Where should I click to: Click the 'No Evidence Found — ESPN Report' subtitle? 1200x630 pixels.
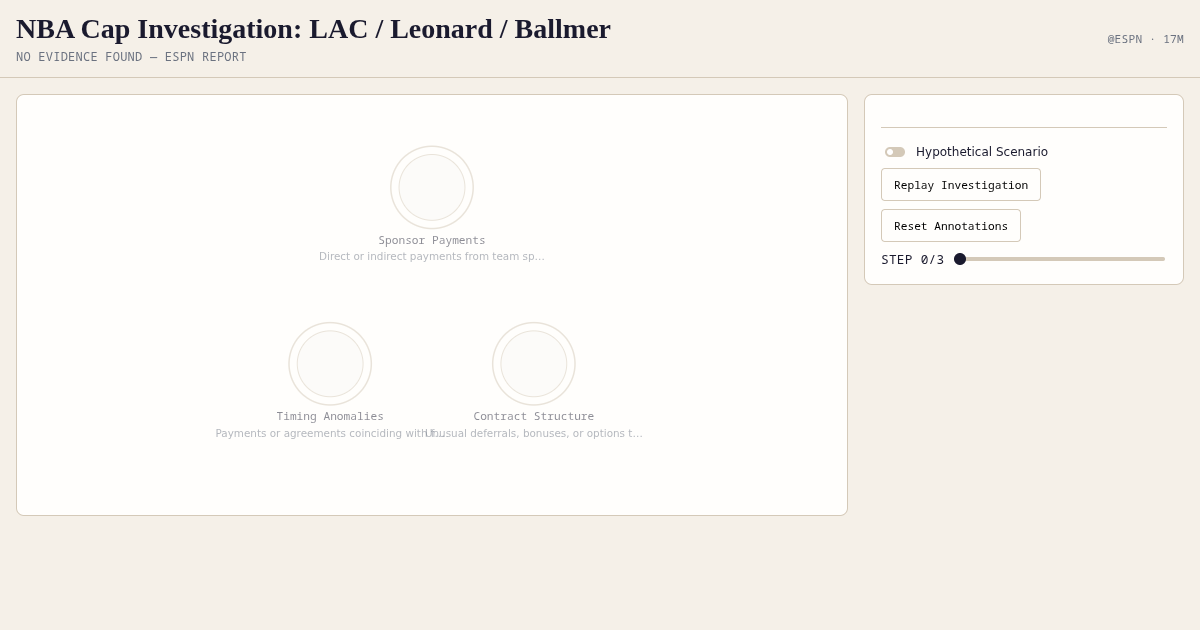click(131, 57)
